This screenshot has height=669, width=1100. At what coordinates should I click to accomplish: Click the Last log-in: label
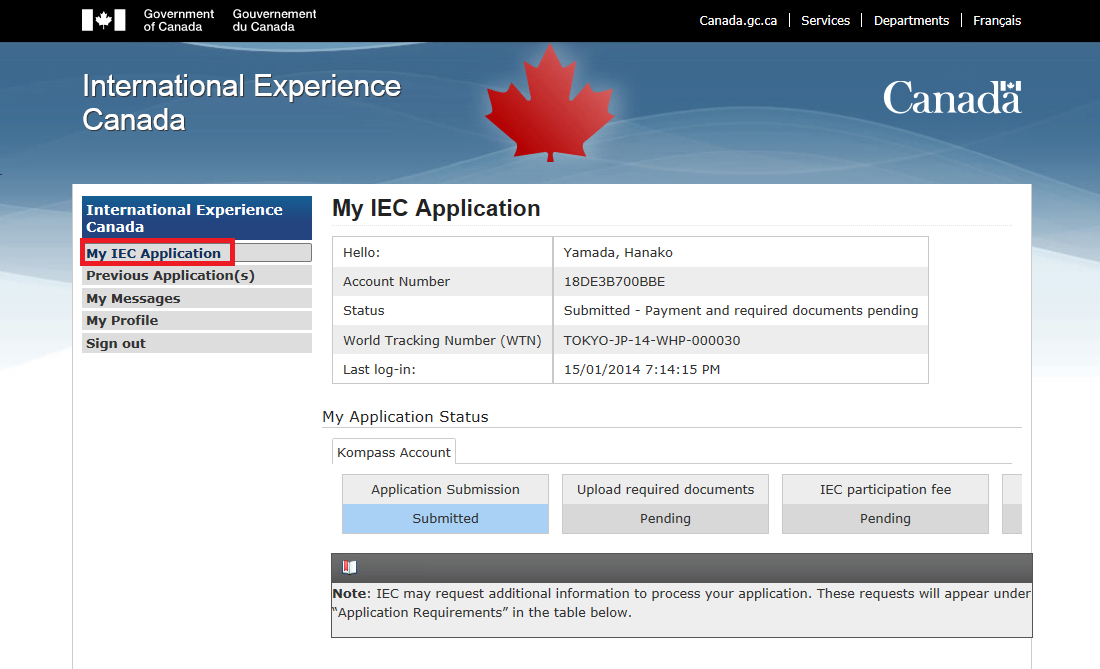point(379,370)
